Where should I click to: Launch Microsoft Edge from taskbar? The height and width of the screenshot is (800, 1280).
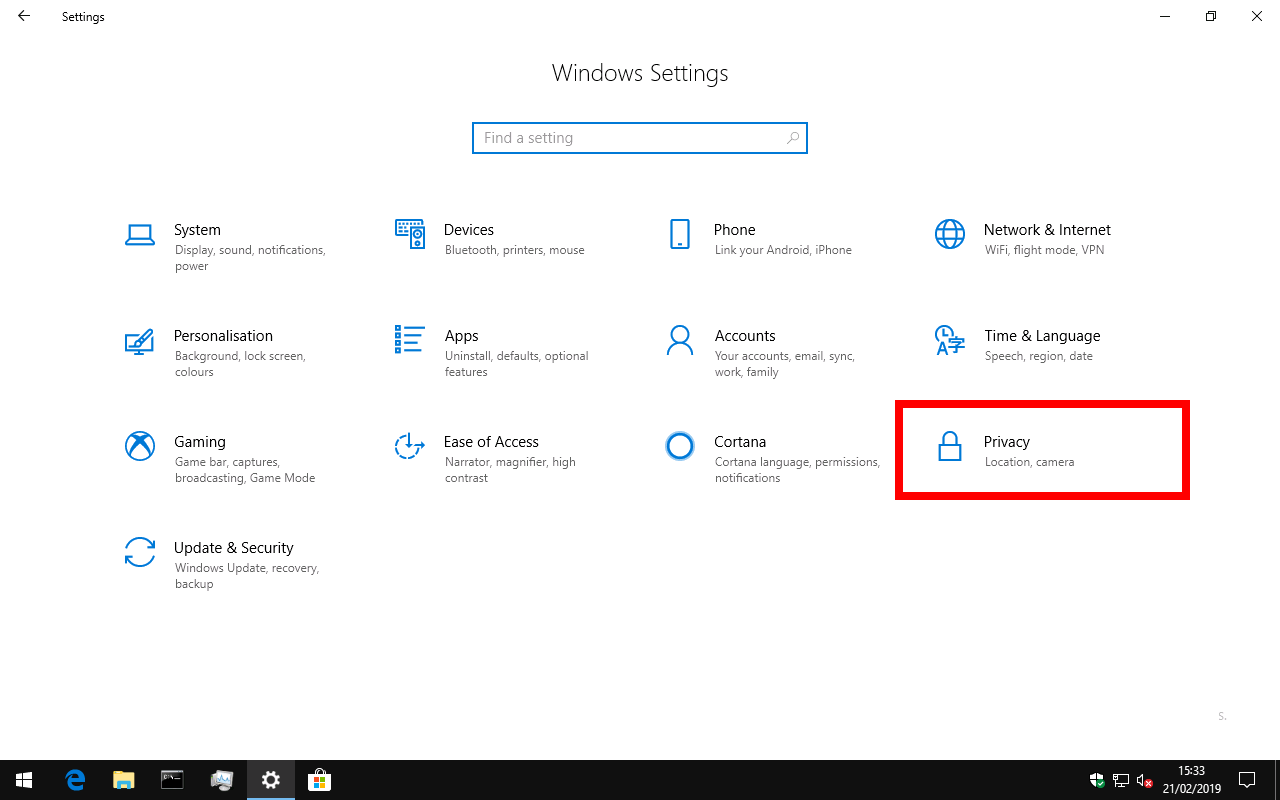point(75,780)
